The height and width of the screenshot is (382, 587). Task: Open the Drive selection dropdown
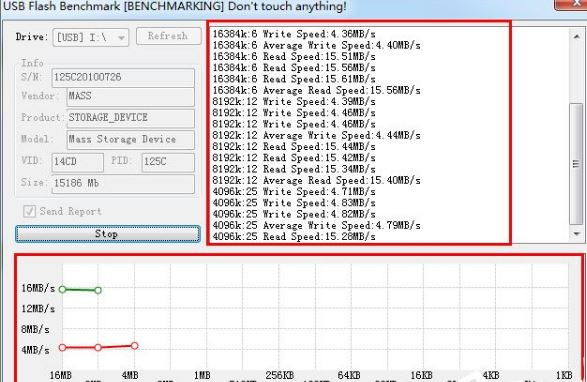coord(91,37)
